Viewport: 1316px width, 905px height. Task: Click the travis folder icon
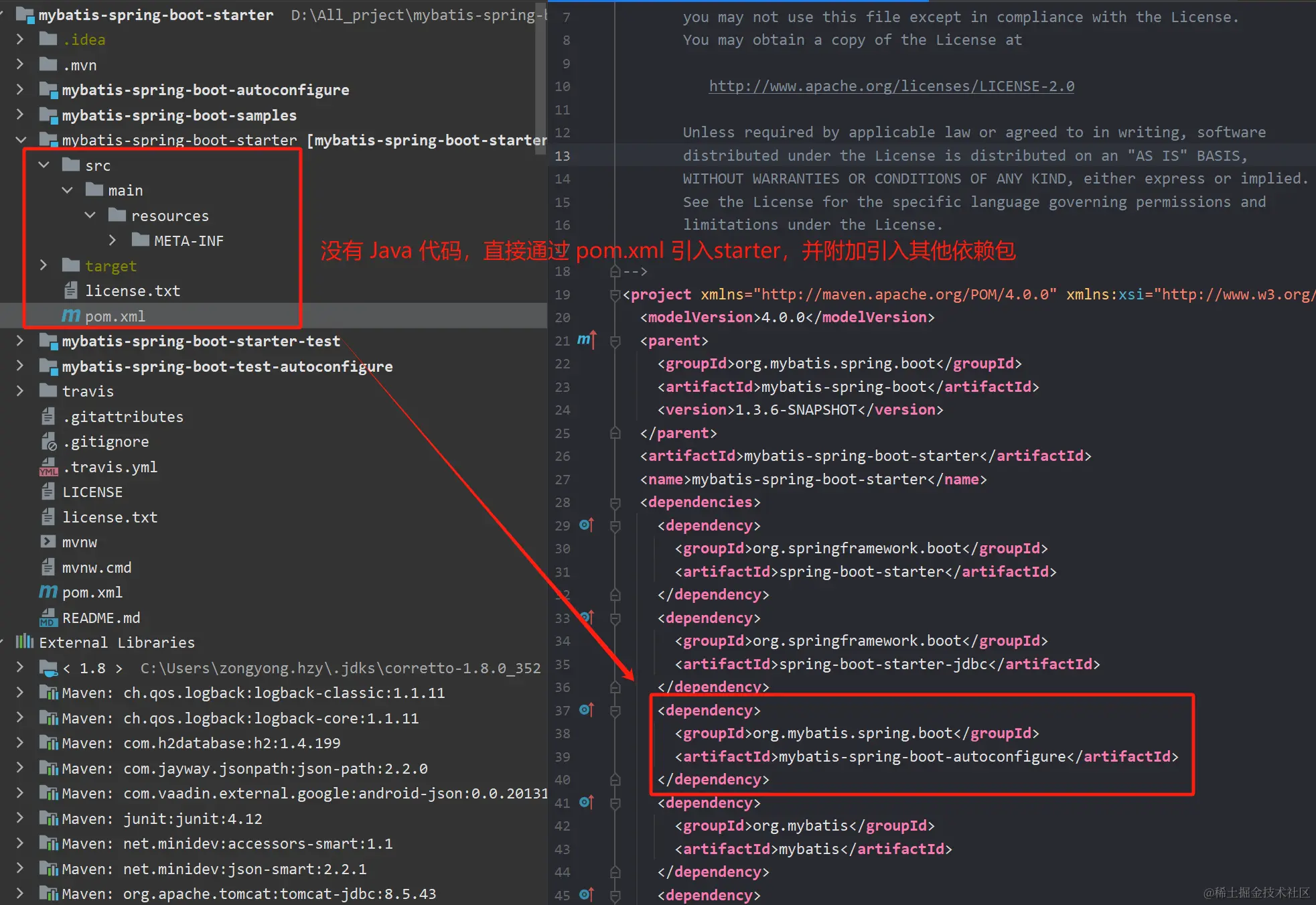[x=48, y=391]
